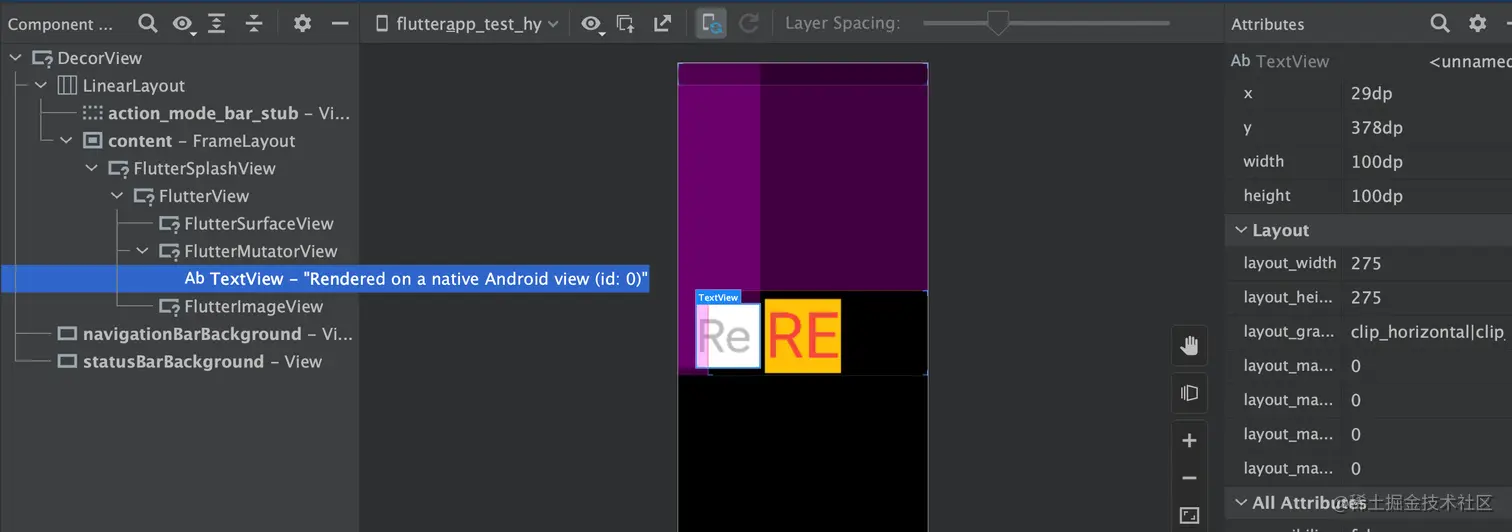The height and width of the screenshot is (532, 1512).
Task: Hide the Component Tree panel
Action: [340, 23]
